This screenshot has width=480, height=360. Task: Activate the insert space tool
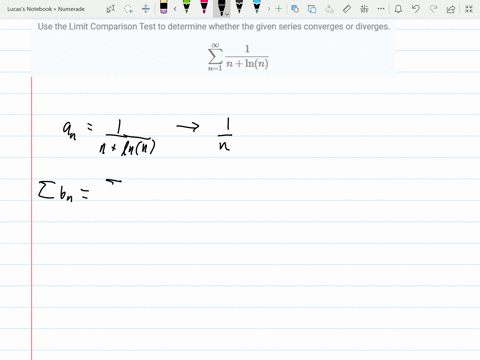tap(146, 9)
